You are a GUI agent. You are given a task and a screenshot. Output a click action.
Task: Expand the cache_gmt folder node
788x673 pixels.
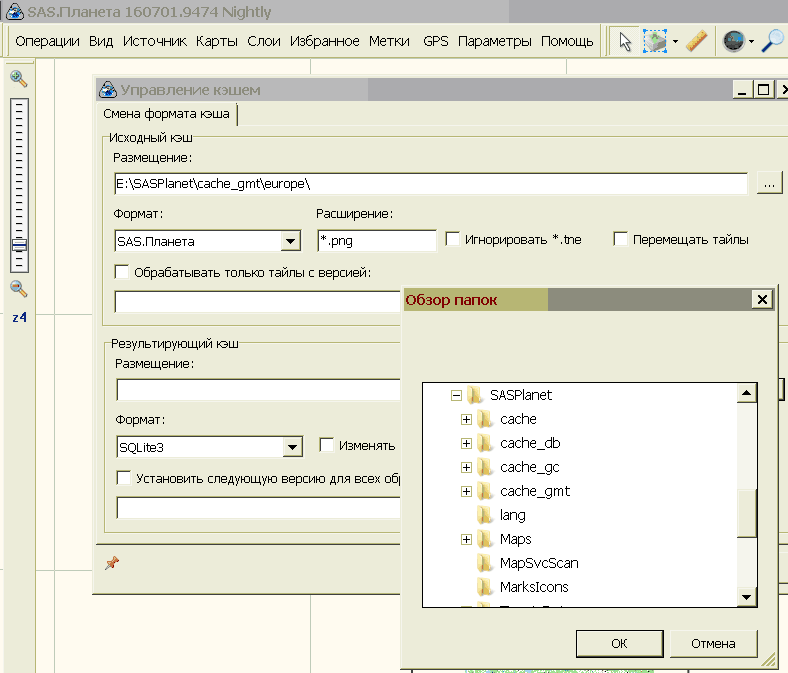(x=466, y=491)
